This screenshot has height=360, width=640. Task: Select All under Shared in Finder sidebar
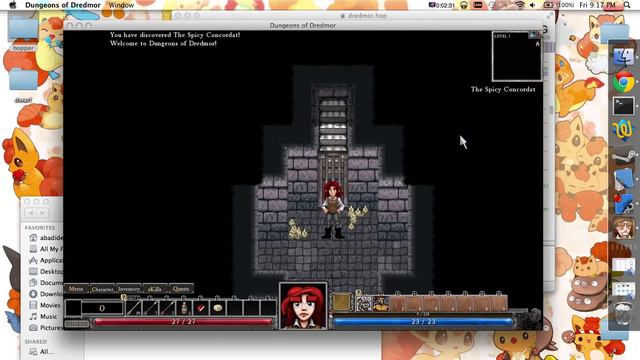coord(40,351)
